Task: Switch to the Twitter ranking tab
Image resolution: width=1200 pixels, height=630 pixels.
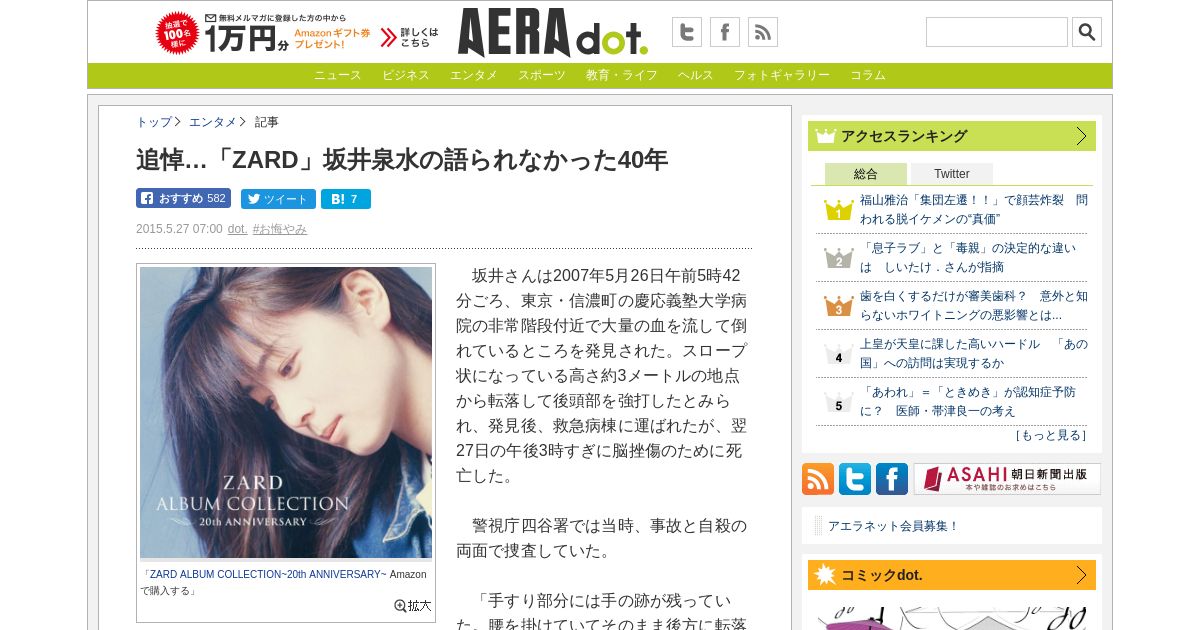Action: pyautogui.click(x=952, y=174)
